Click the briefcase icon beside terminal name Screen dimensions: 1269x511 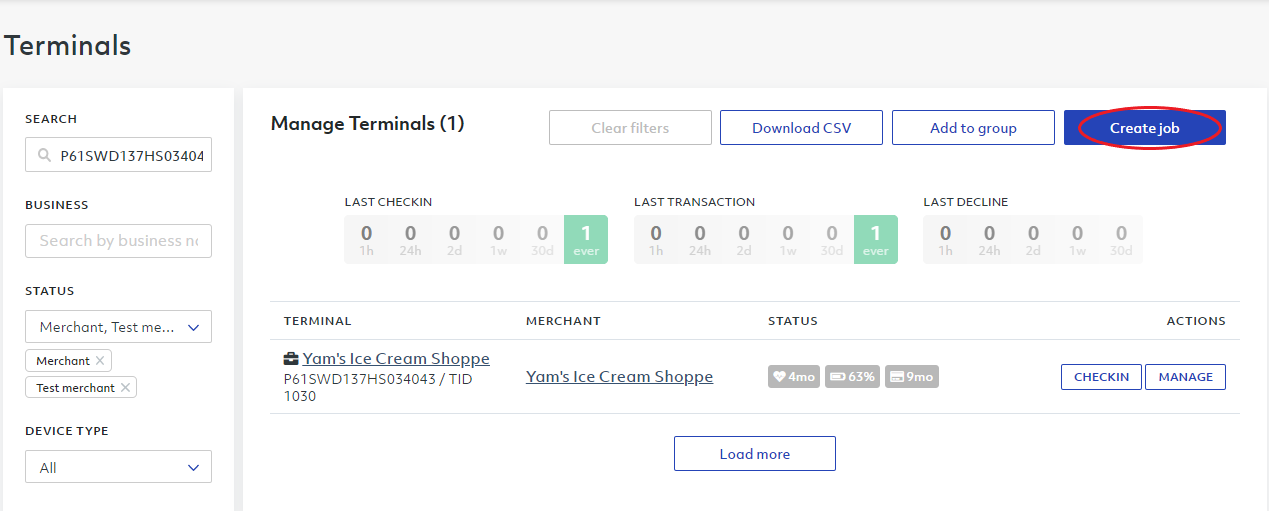coord(291,359)
